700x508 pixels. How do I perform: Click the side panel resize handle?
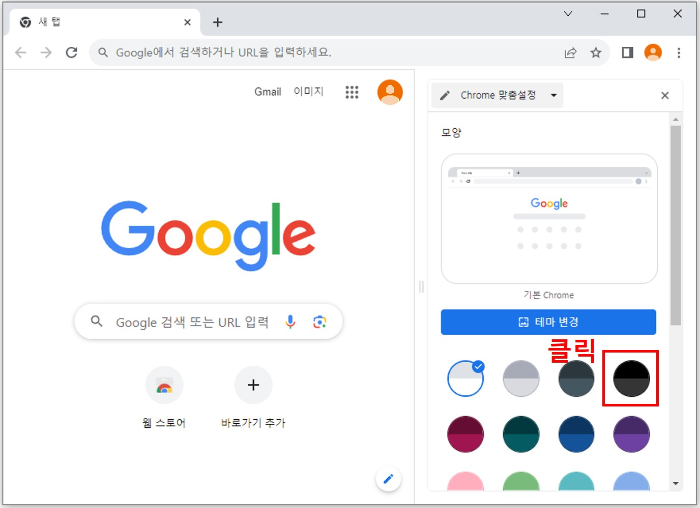[x=421, y=287]
